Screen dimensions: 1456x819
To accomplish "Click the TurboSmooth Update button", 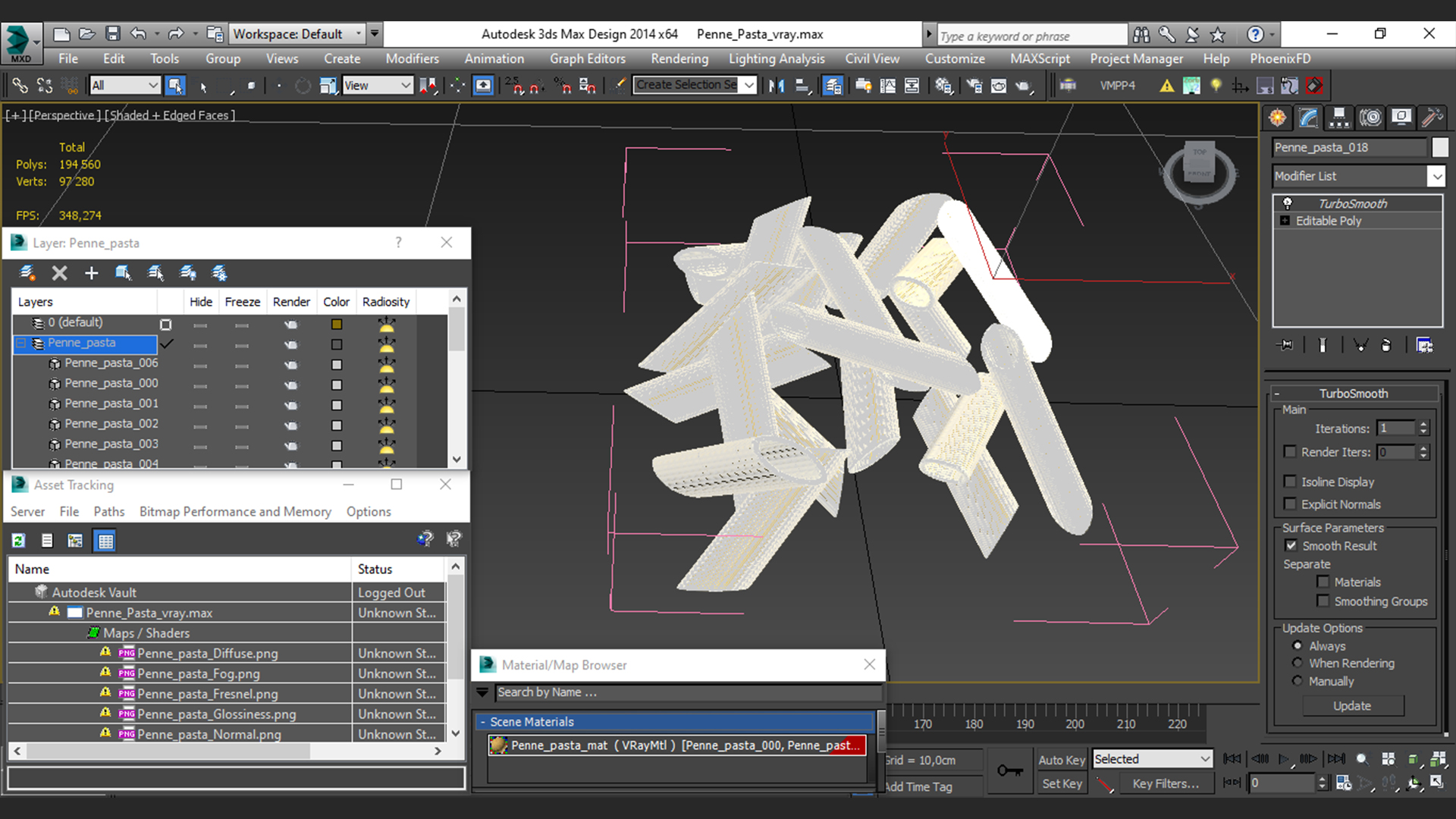I will [x=1353, y=706].
